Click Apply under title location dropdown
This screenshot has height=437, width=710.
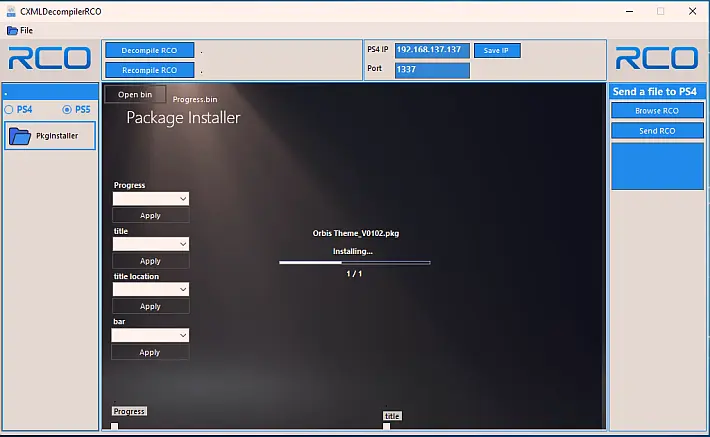point(150,306)
